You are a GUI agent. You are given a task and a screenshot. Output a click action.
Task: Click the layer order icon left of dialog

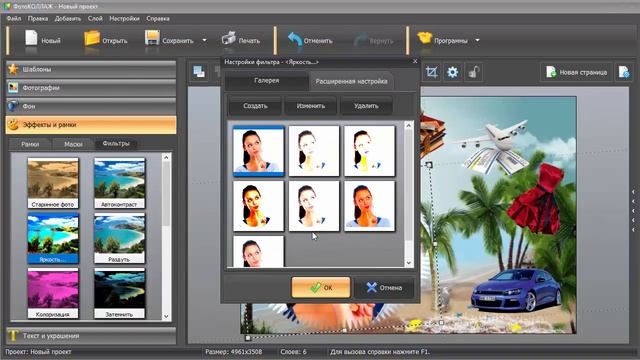point(199,72)
